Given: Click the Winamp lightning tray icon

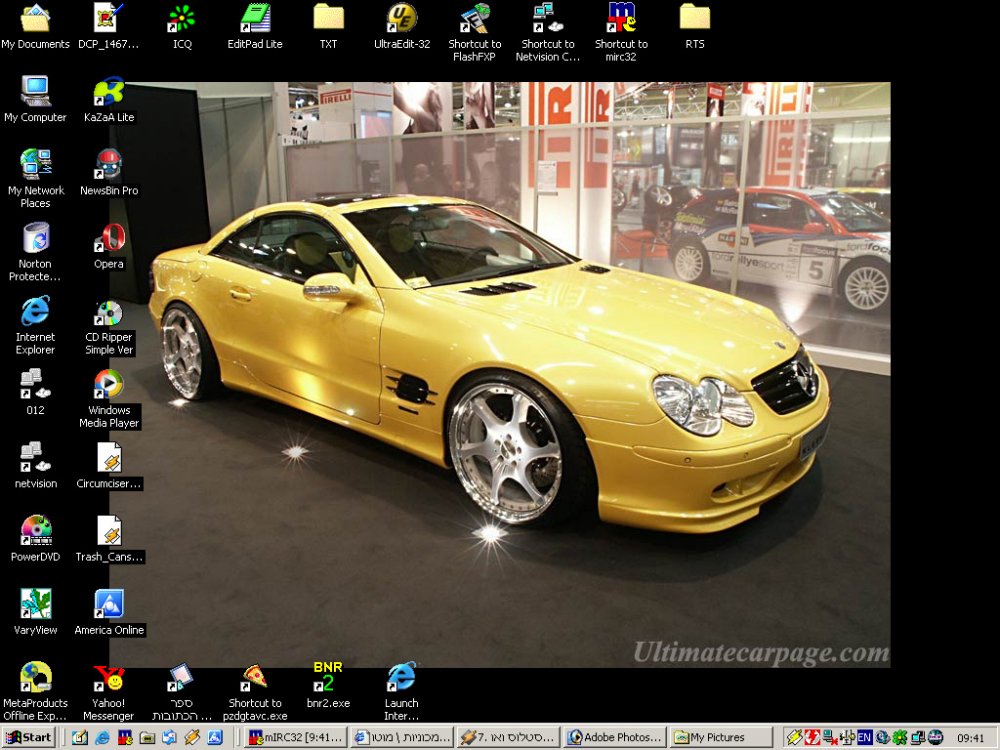Looking at the screenshot, I should coord(794,738).
